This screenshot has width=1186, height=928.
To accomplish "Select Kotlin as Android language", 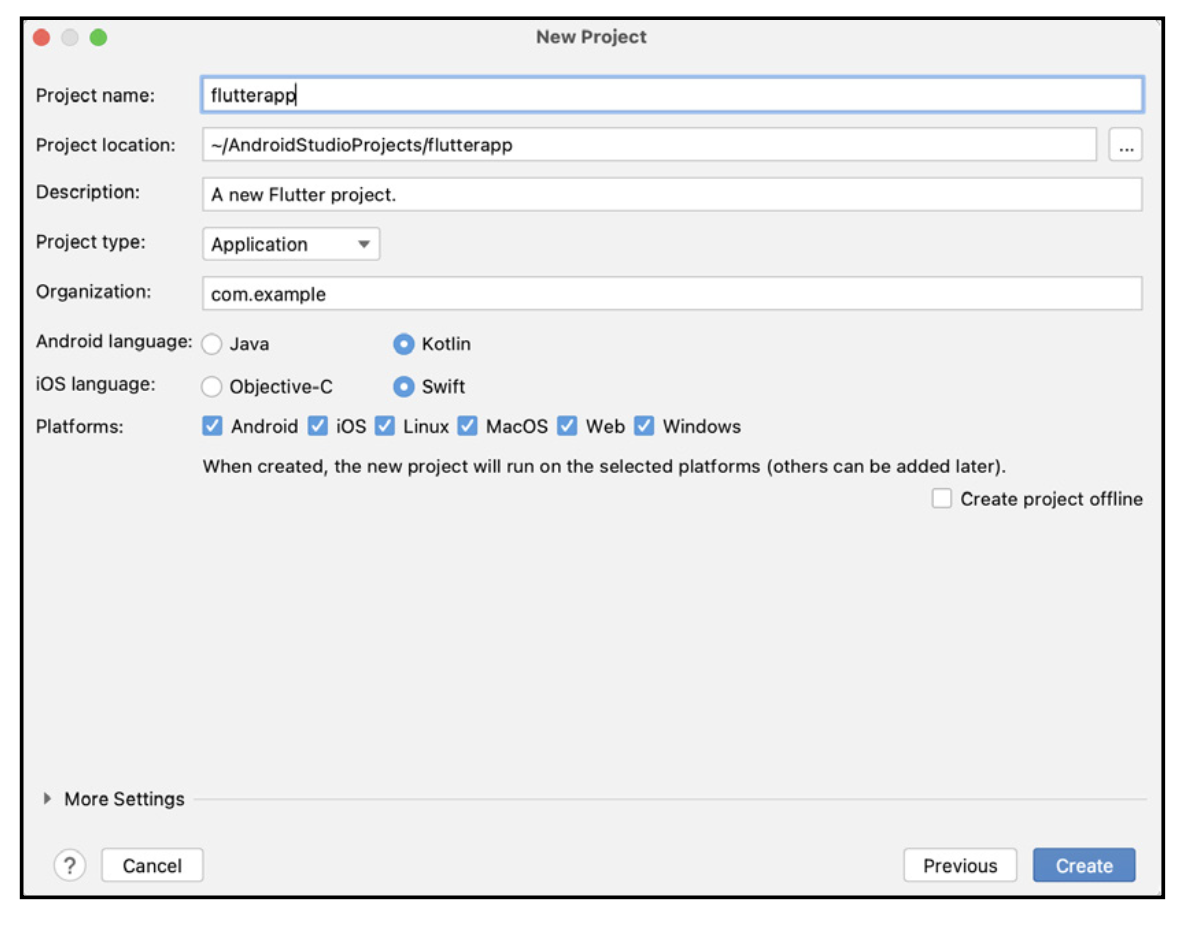I will coord(404,344).
